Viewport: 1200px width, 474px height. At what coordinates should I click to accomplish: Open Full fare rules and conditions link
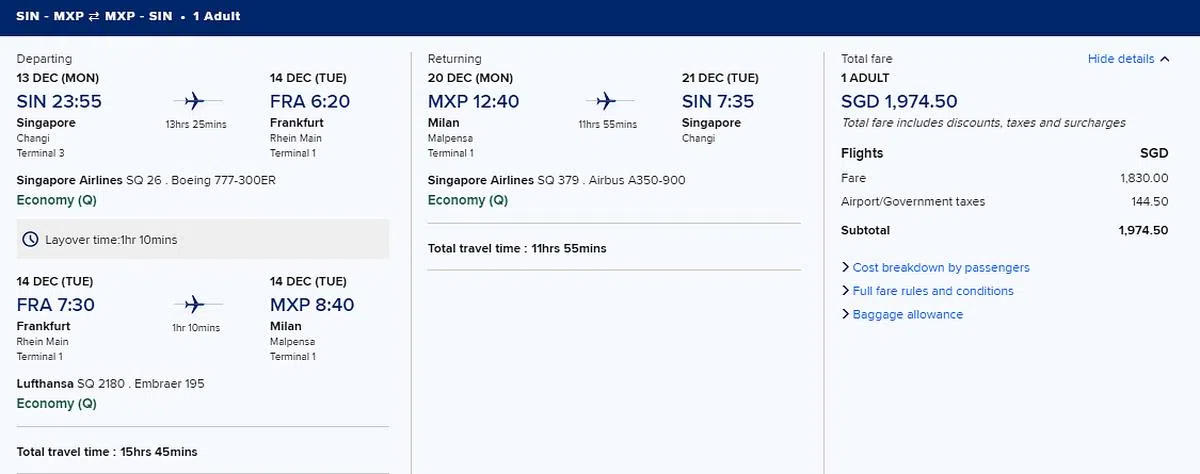click(932, 291)
